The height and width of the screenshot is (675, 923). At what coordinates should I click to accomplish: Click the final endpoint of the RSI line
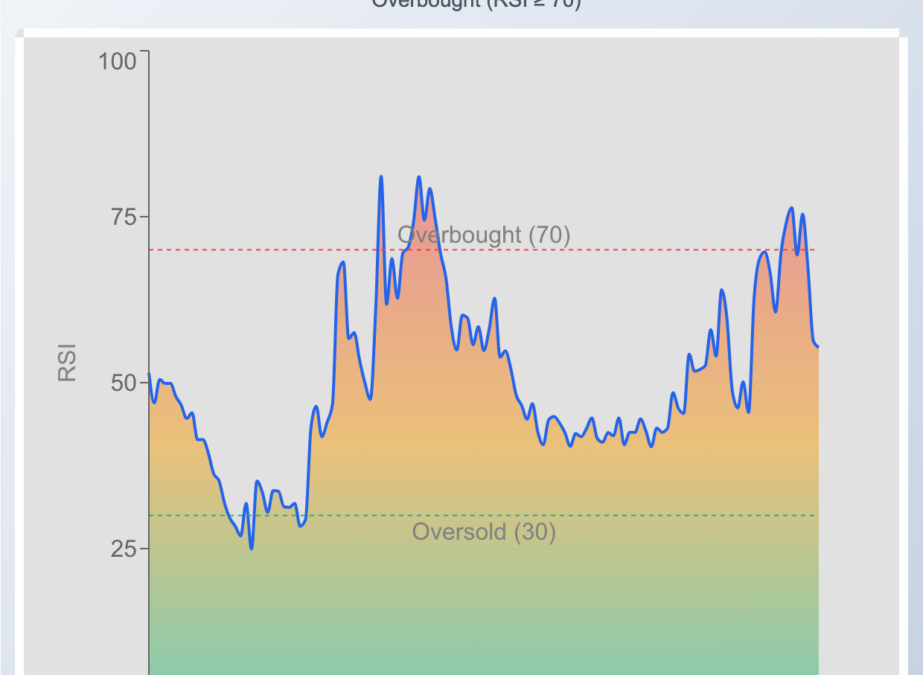(817, 347)
